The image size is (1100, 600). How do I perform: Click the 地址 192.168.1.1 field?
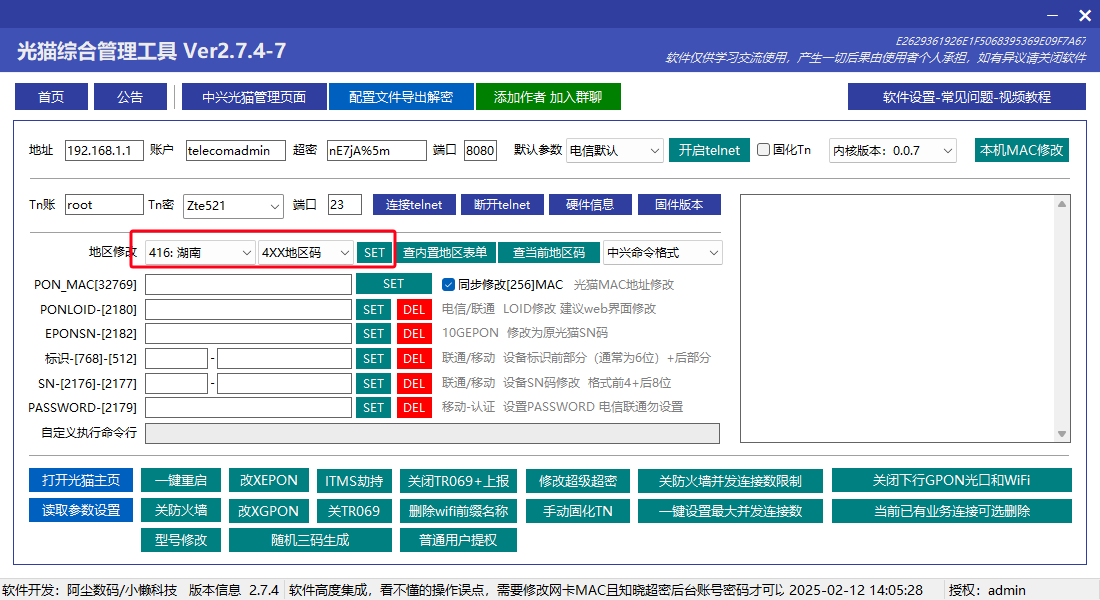click(104, 150)
